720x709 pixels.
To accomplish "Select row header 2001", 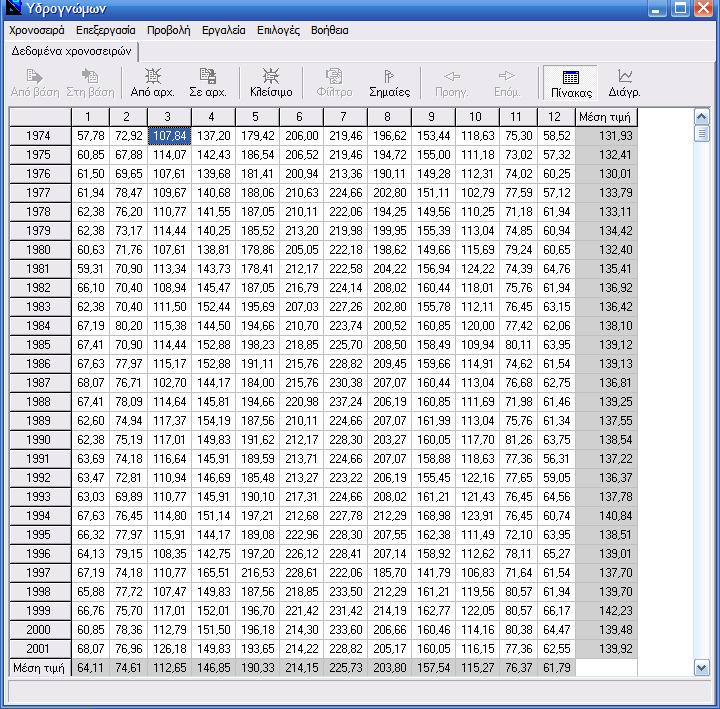I will (40, 649).
